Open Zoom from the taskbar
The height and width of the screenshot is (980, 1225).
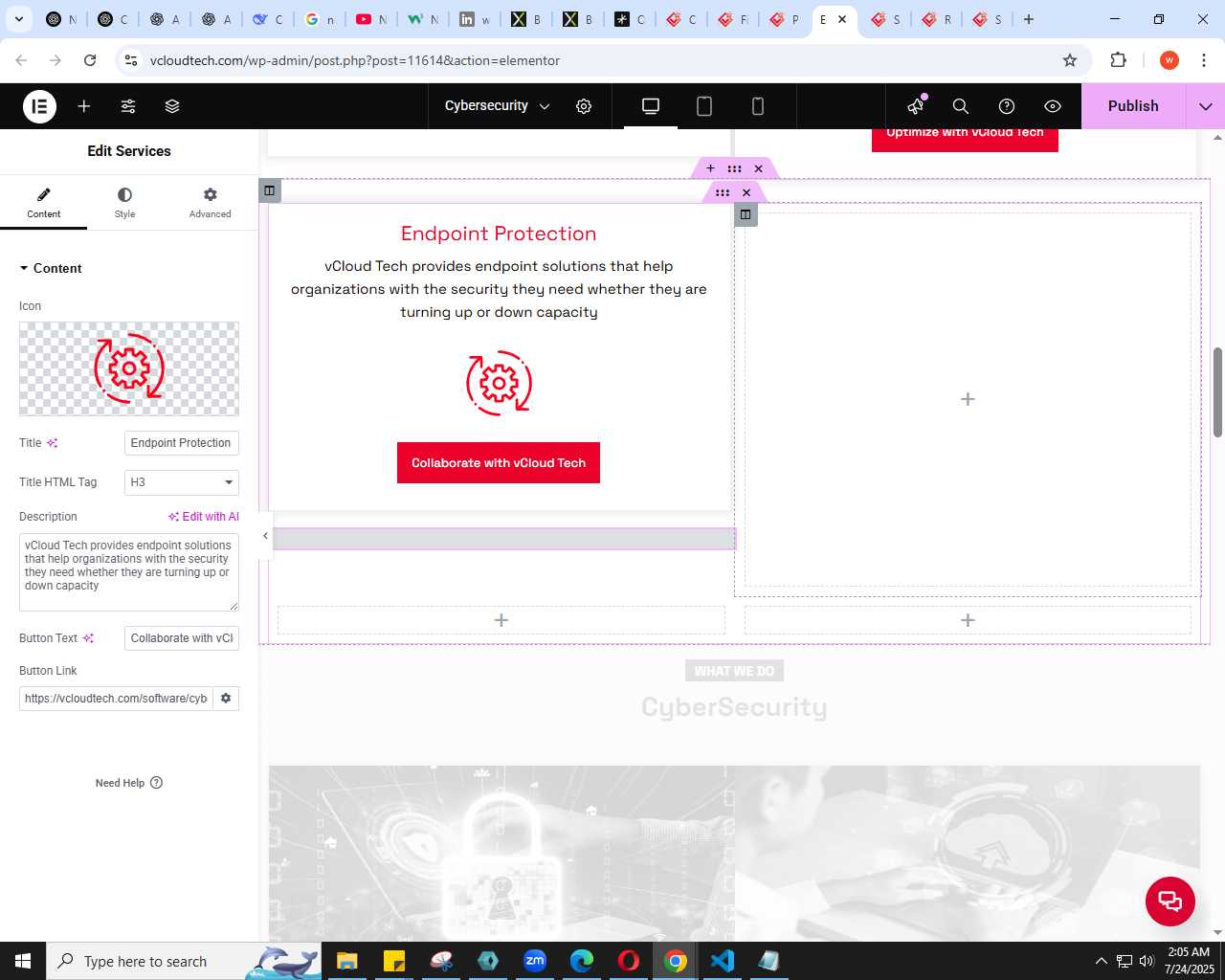pyautogui.click(x=535, y=961)
